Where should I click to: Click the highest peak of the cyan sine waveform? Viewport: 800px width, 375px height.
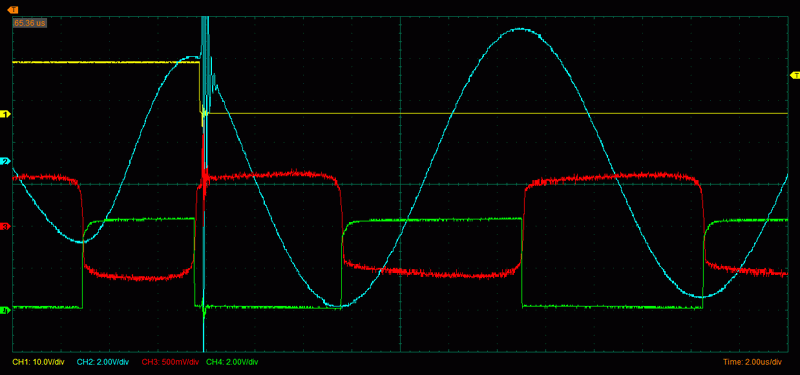click(x=519, y=29)
